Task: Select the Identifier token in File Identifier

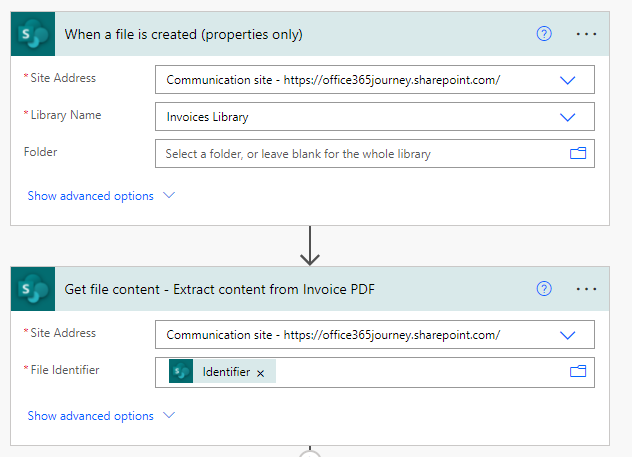Action: 222,371
